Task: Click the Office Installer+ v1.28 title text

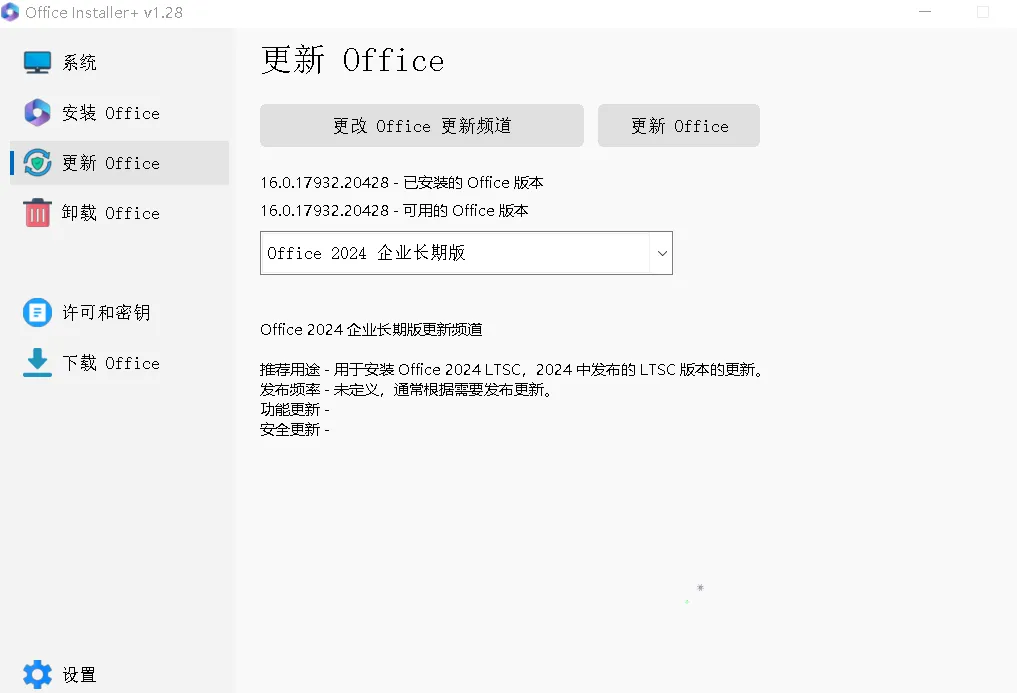Action: point(104,12)
